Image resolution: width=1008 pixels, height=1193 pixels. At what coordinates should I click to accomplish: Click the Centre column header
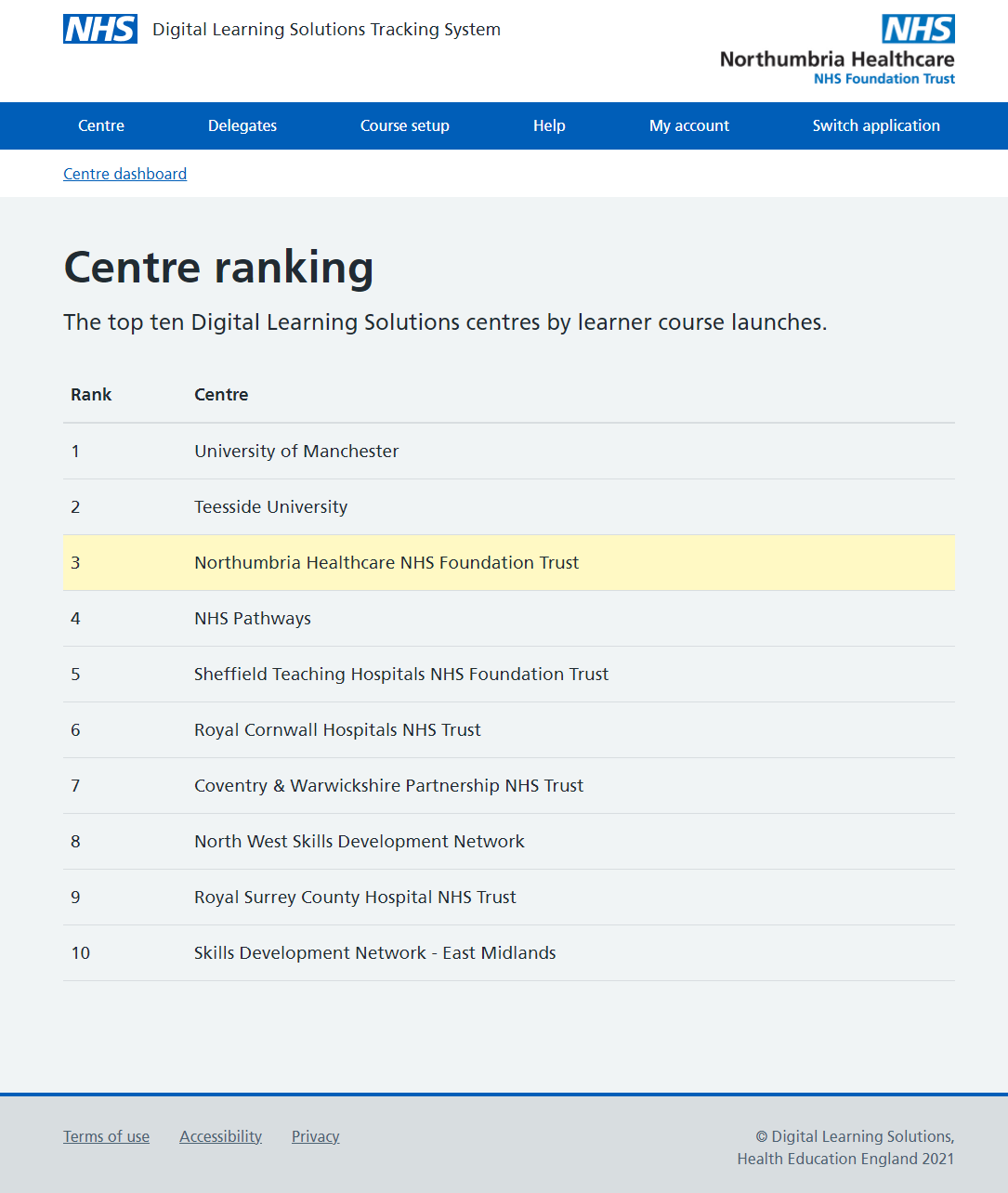coord(221,395)
